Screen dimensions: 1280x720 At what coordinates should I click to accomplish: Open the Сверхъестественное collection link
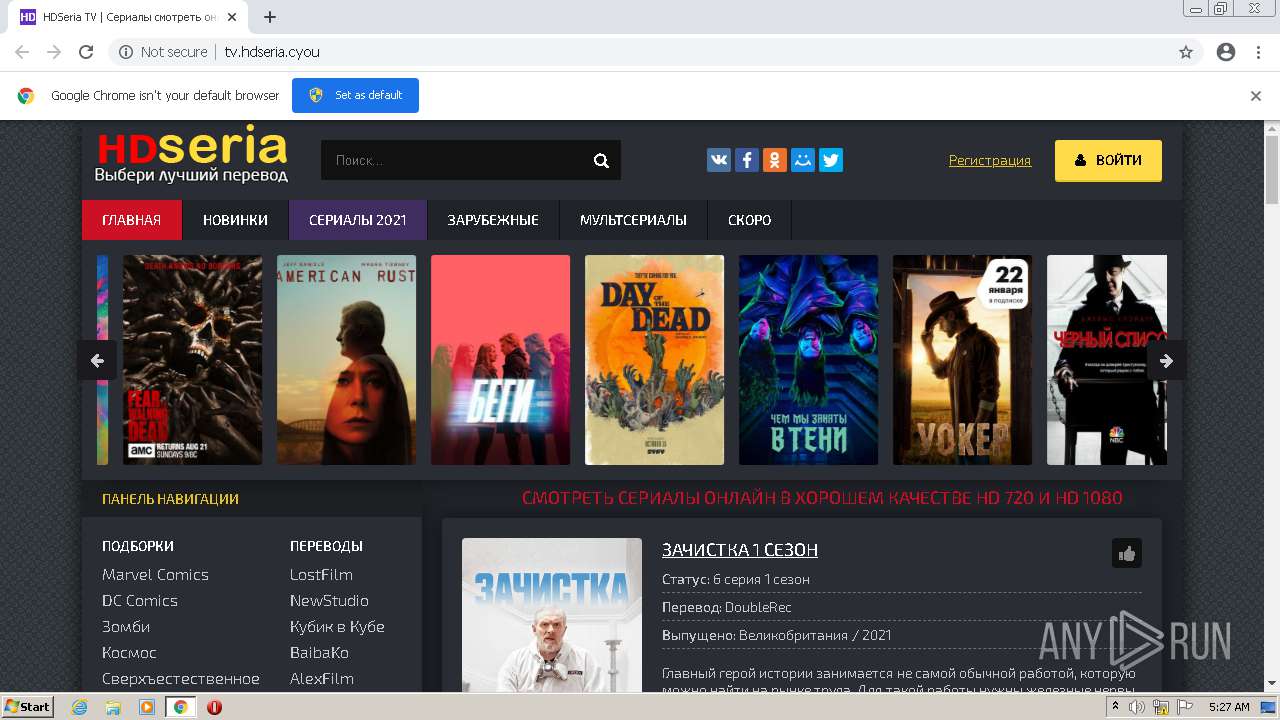pos(181,678)
